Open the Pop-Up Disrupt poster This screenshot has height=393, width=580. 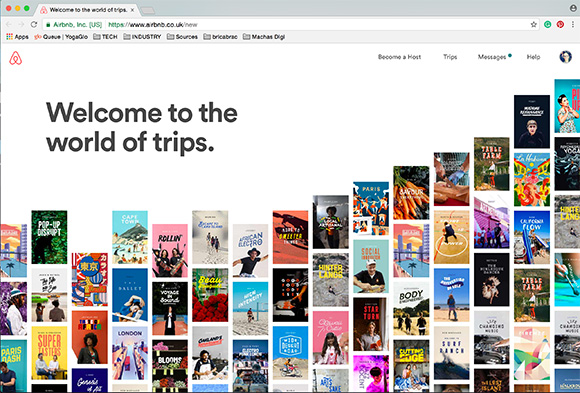pyautogui.click(x=49, y=237)
